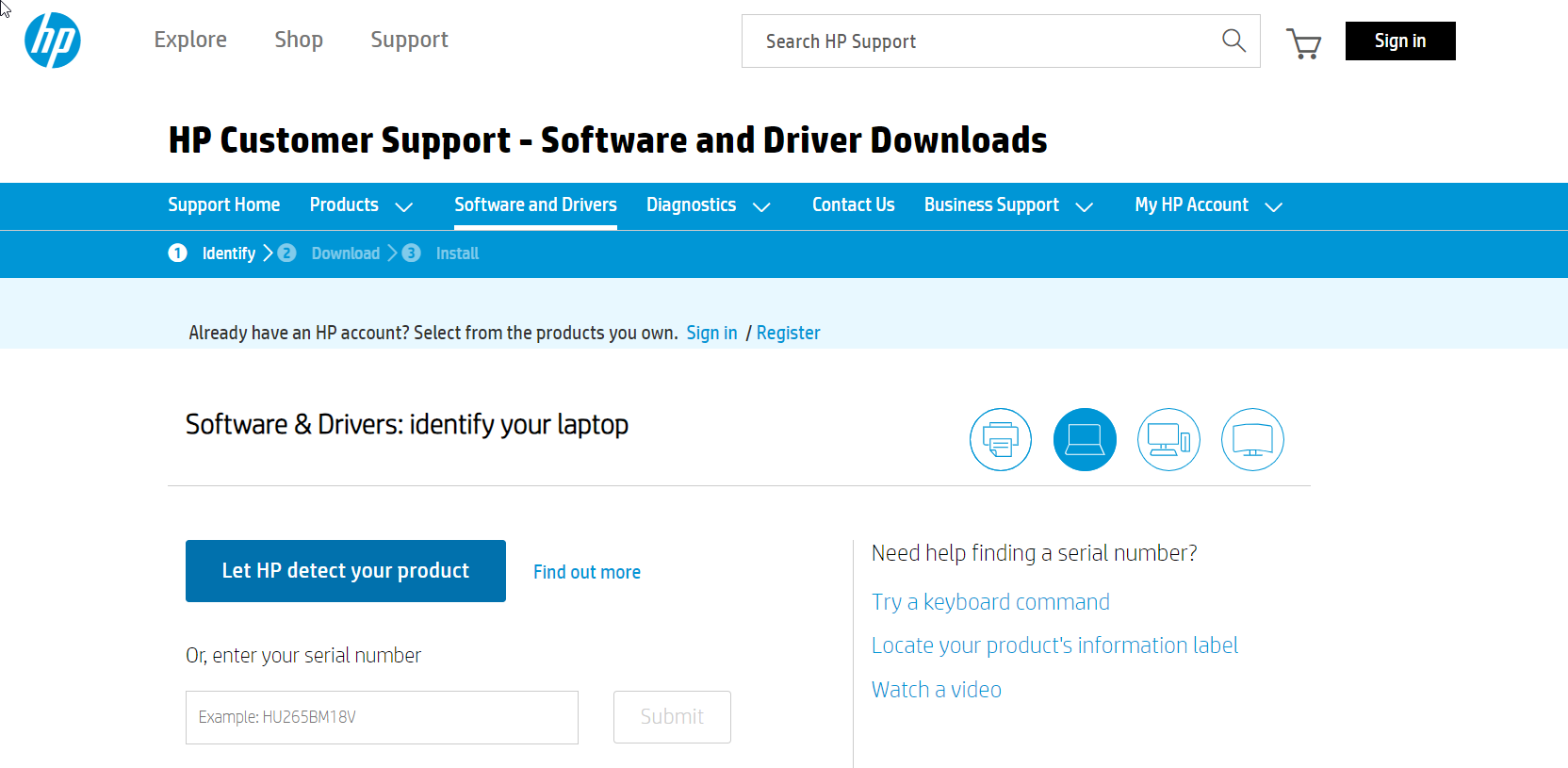Click step 2 Download circle icon
Viewport: 1568px width, 768px height.
287,253
